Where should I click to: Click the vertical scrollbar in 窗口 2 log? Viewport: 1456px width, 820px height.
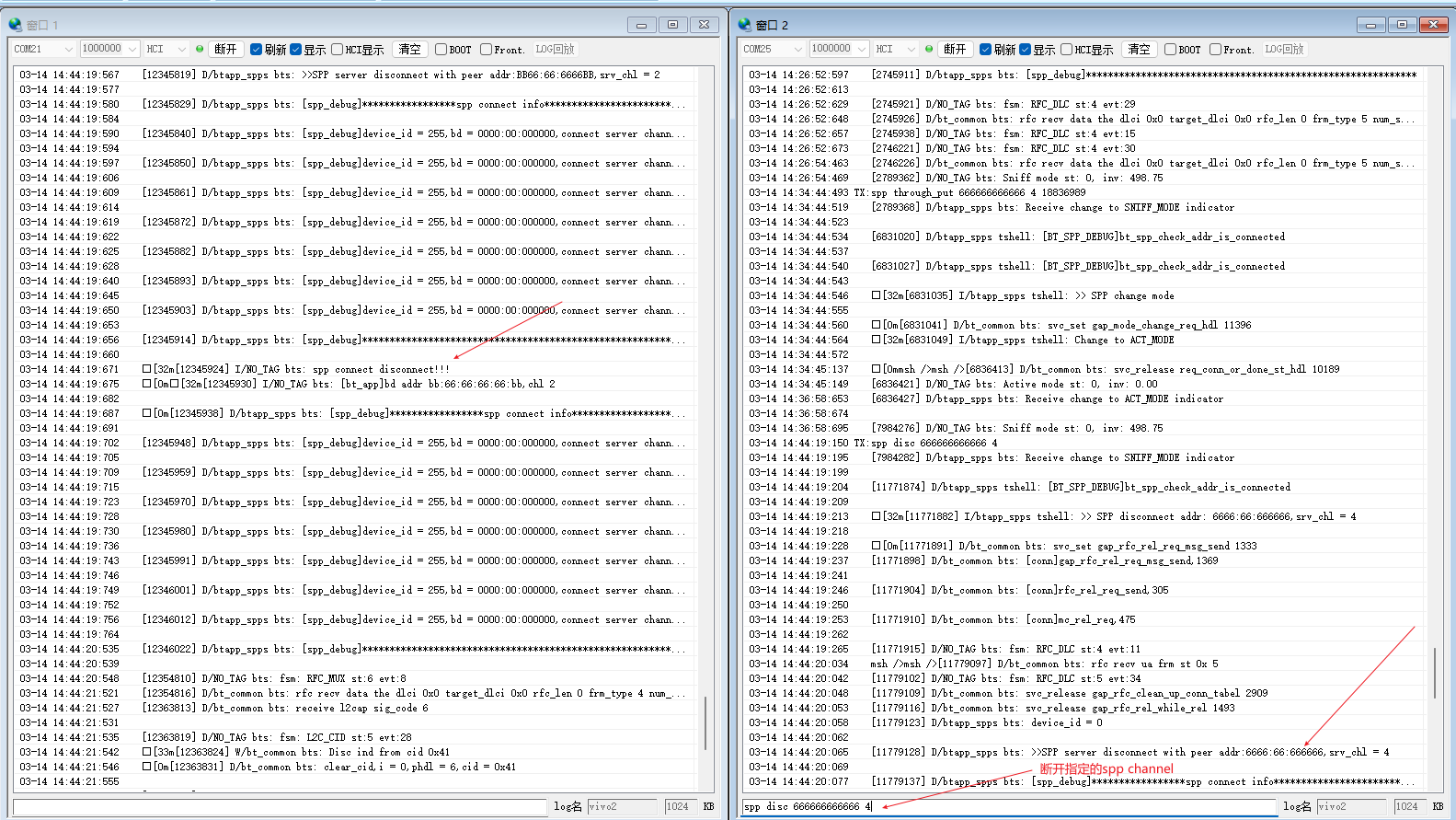(1435, 672)
